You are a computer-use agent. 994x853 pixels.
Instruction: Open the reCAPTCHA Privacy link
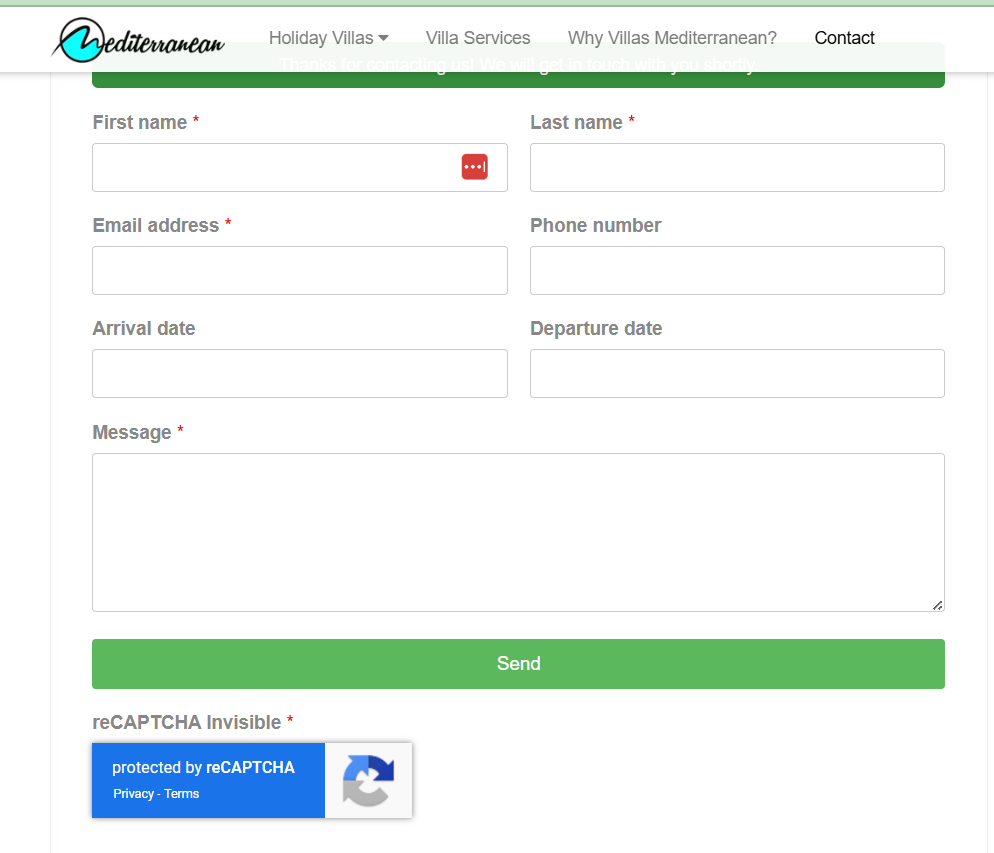tap(133, 793)
